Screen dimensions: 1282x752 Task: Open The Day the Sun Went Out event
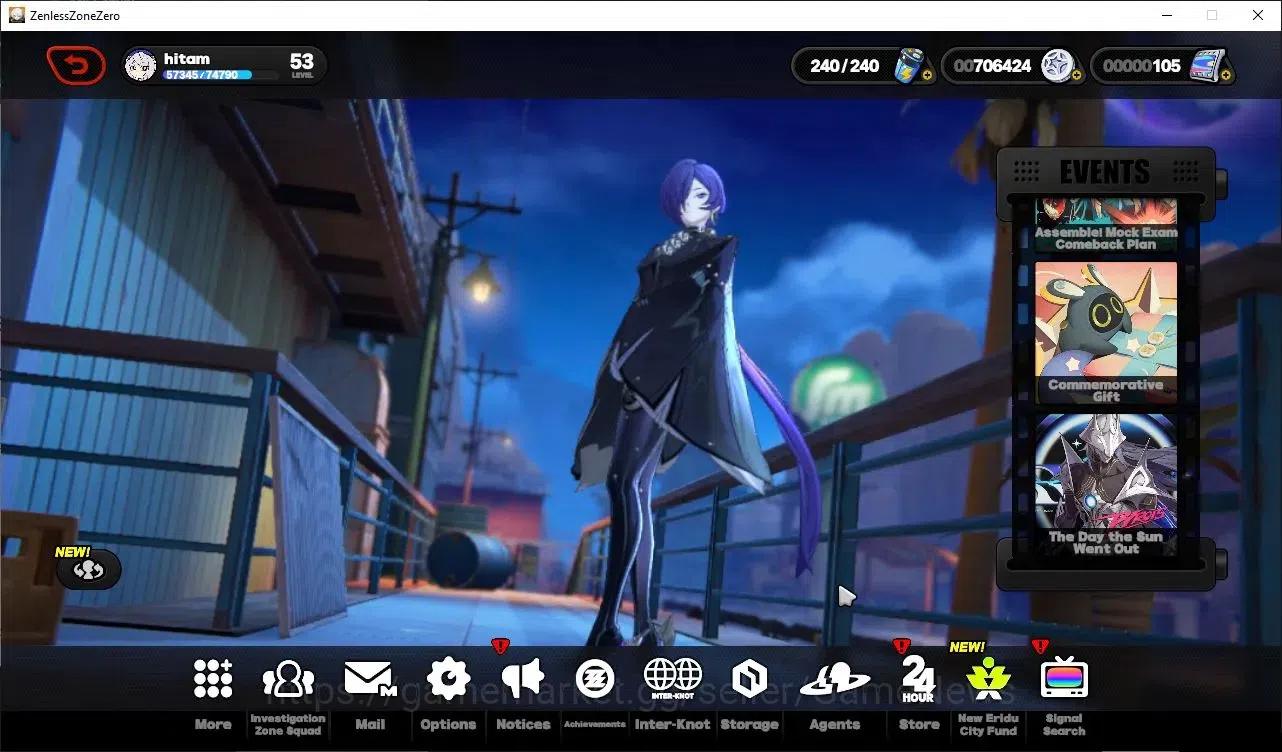1105,485
